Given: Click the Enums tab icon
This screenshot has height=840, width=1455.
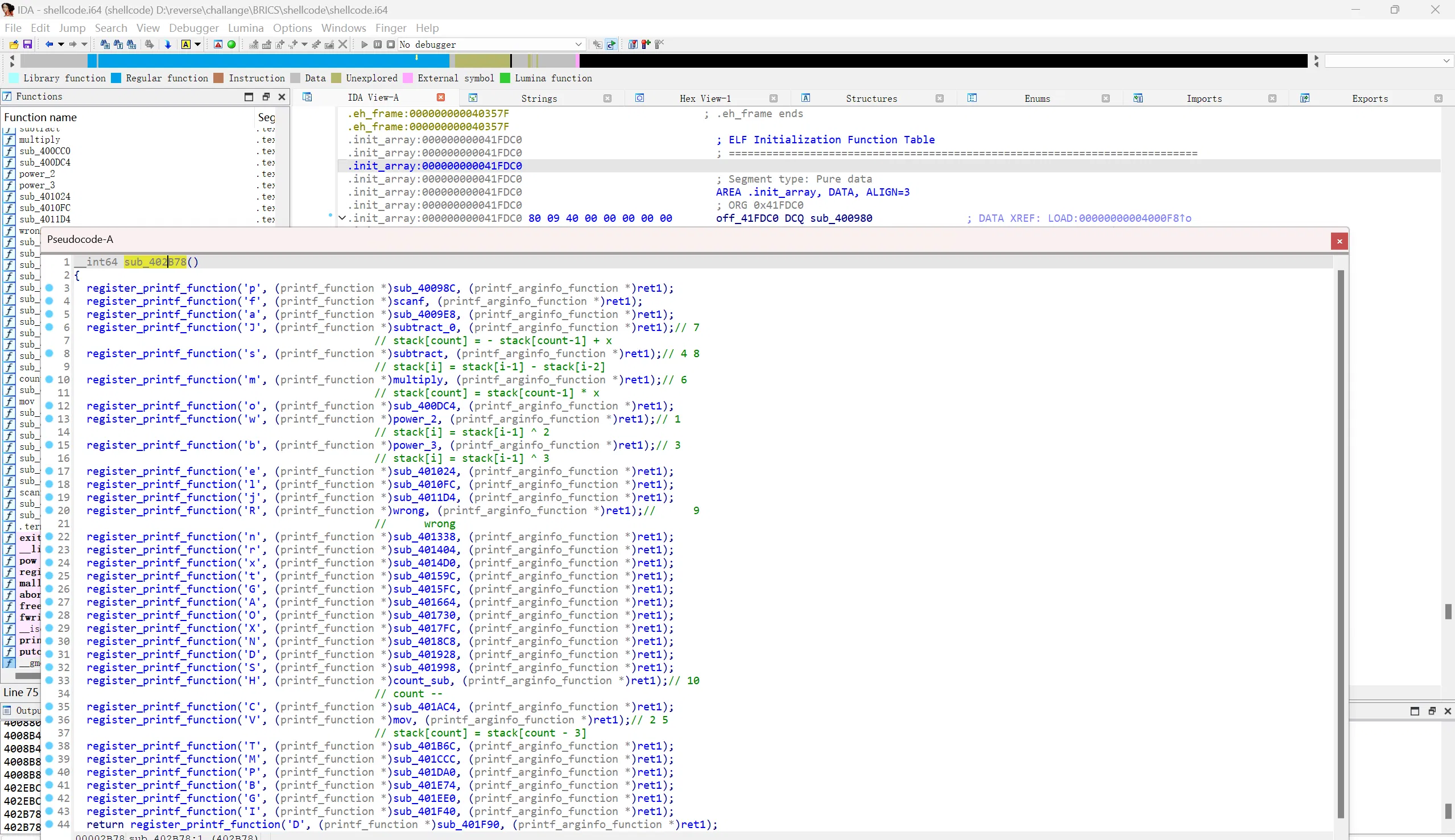Looking at the screenshot, I should [x=972, y=98].
